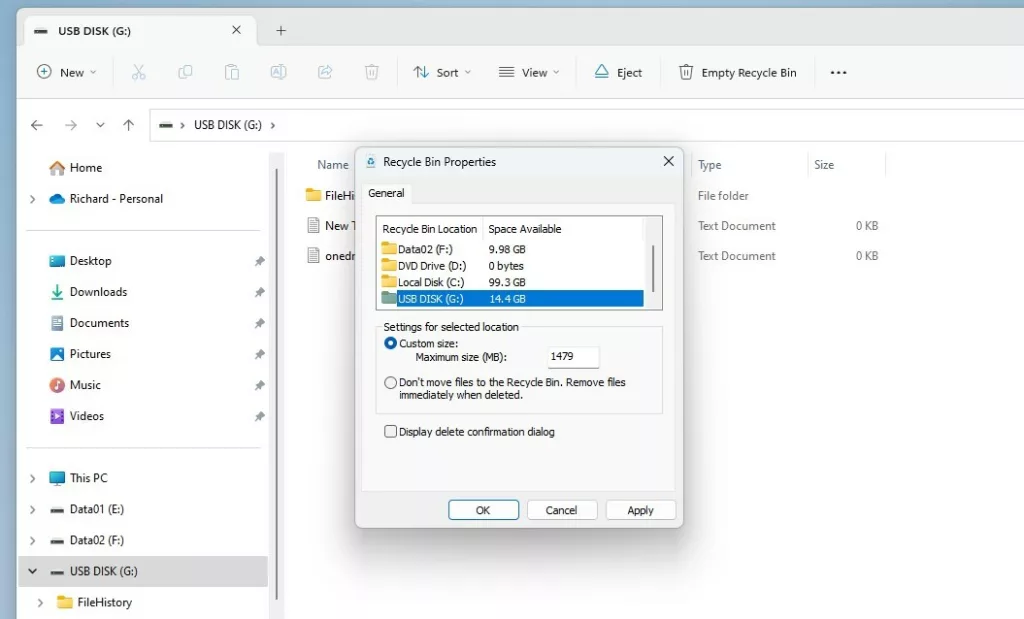The width and height of the screenshot is (1024, 619).
Task: Click Empty Recycle Bin in toolbar
Action: click(737, 72)
